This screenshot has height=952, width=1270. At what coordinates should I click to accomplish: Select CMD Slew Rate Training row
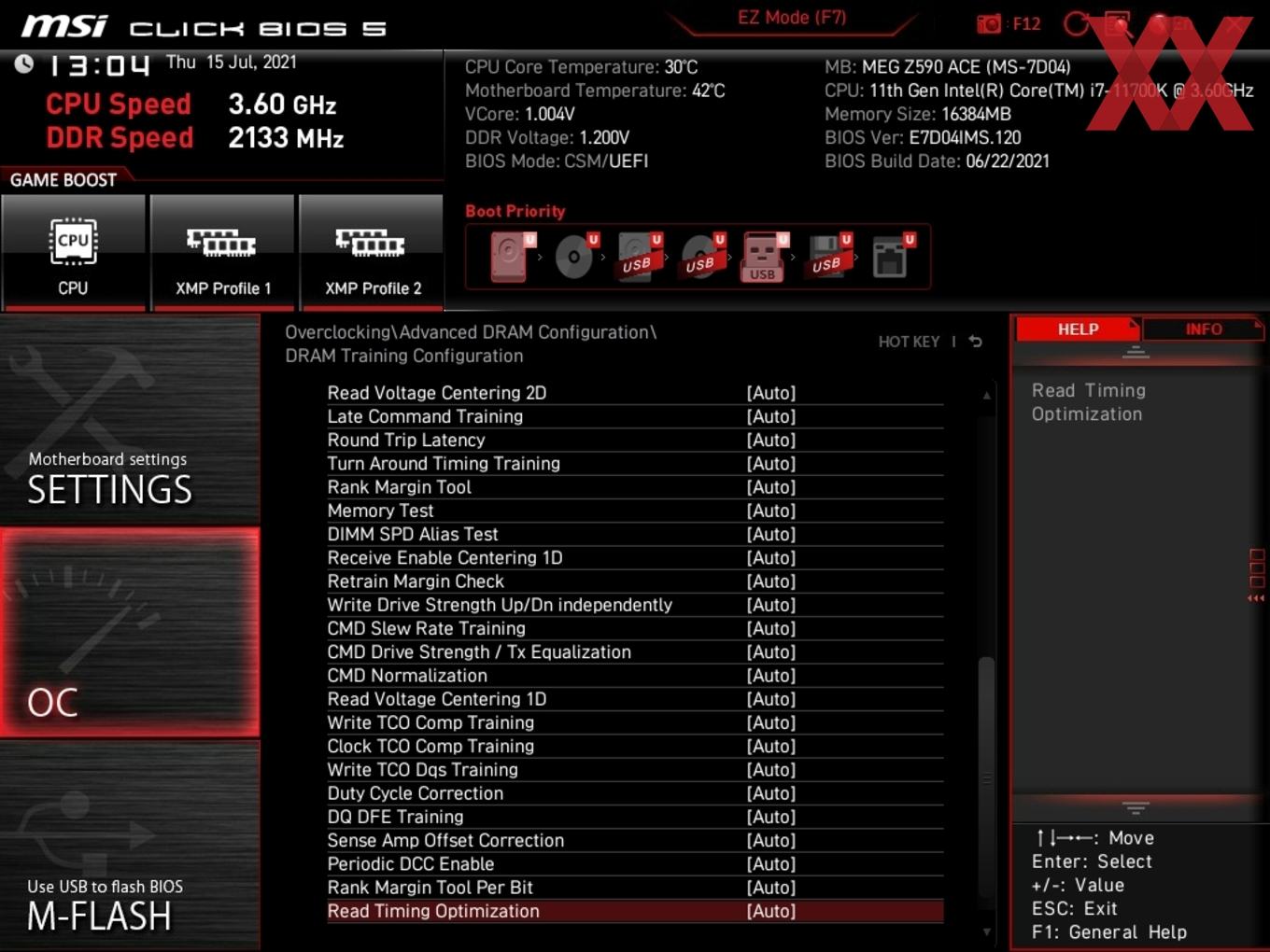[635, 628]
